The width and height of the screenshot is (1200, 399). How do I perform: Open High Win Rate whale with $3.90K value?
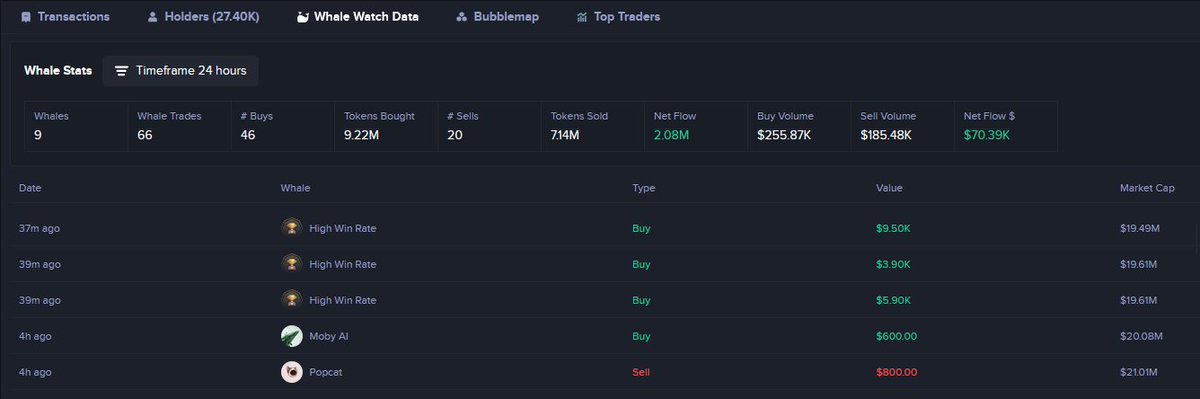343,264
